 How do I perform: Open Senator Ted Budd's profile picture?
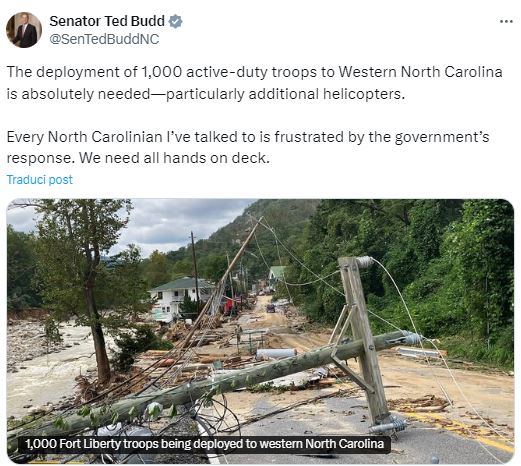pos(24,30)
